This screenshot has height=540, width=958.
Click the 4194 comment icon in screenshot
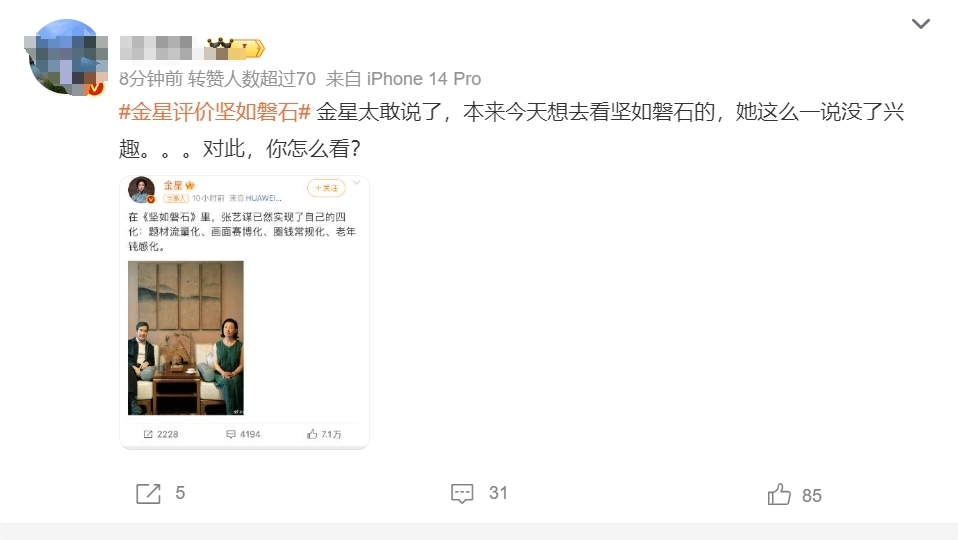pos(231,434)
